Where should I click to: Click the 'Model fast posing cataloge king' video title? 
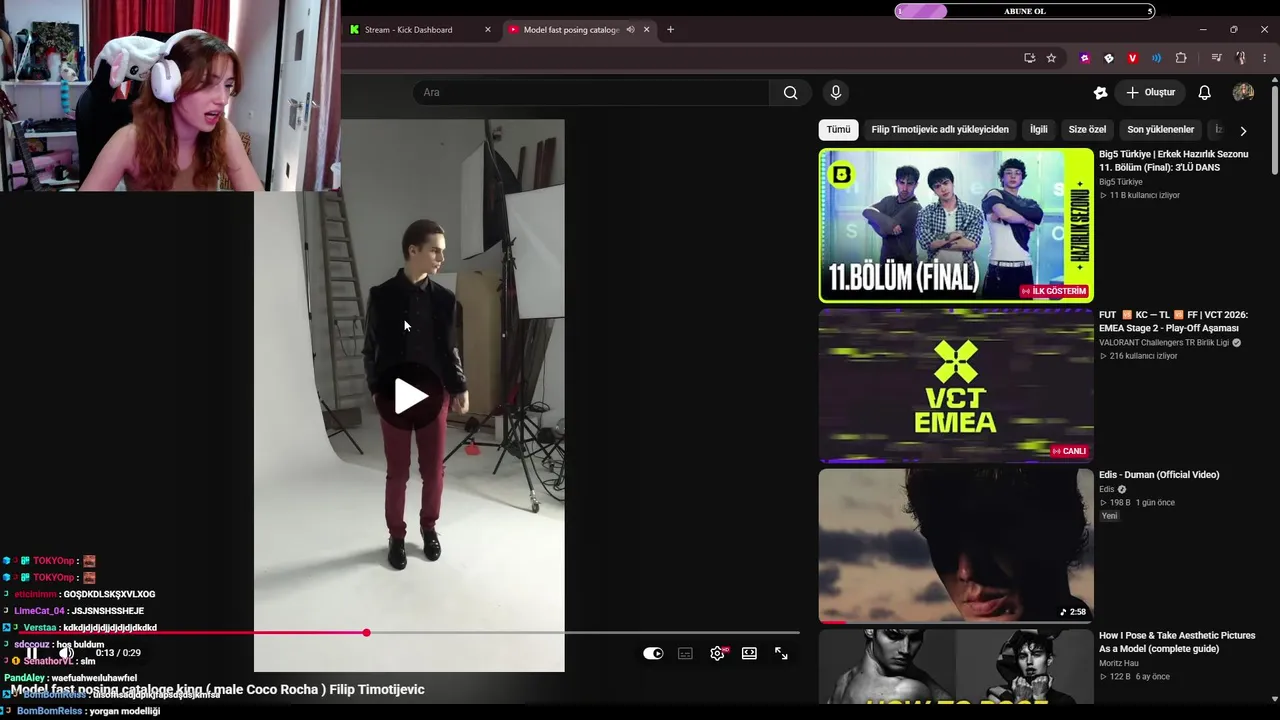[x=218, y=689]
